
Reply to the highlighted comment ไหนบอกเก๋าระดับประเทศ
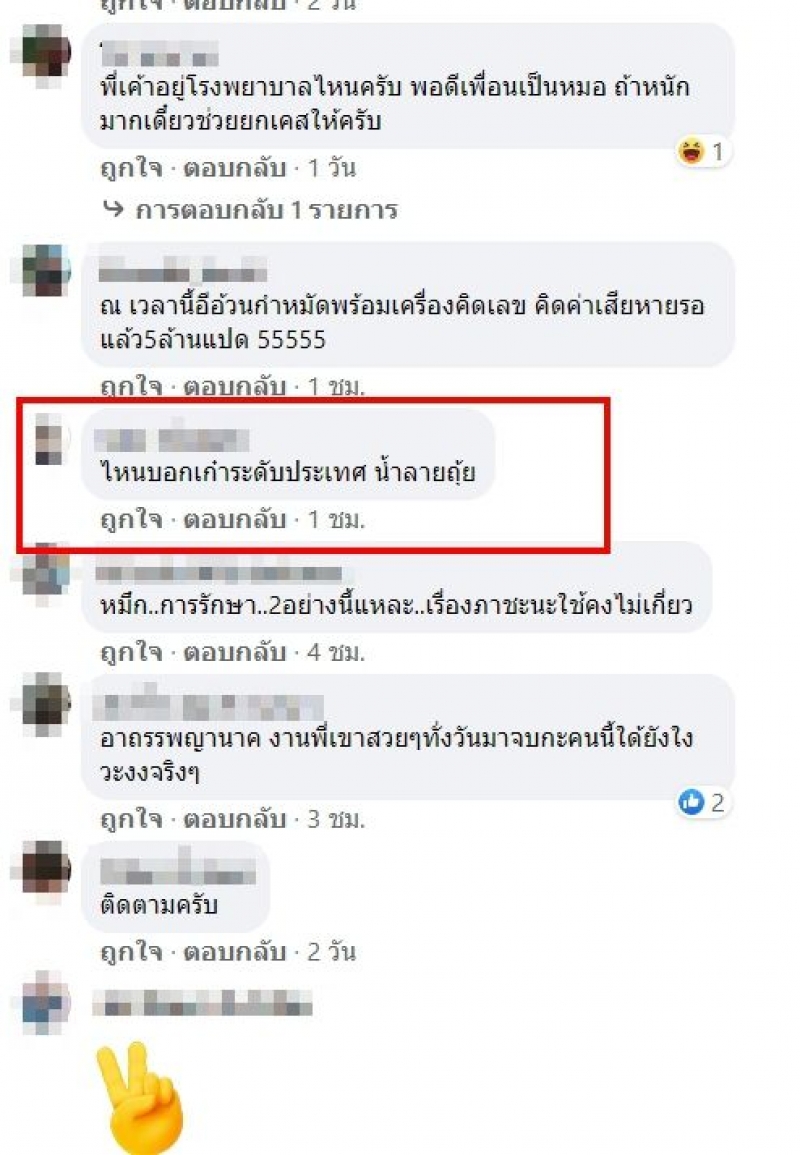[234, 519]
